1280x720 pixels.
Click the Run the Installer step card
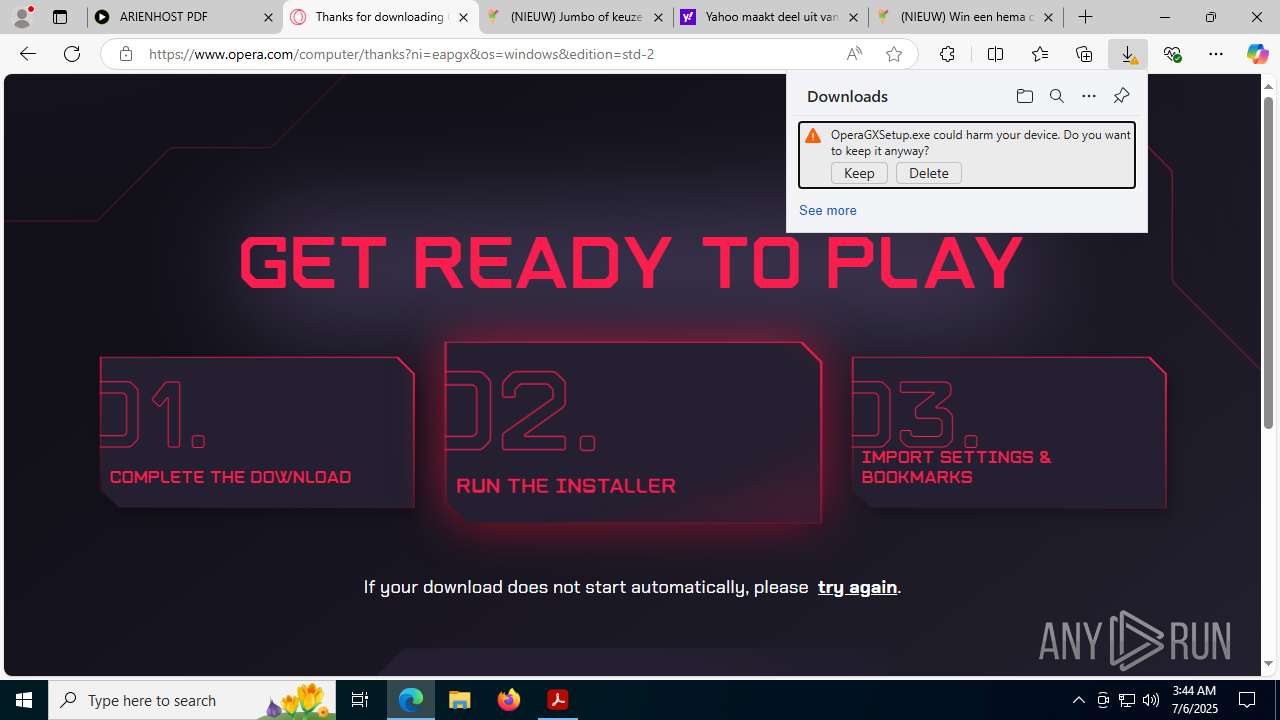(633, 432)
